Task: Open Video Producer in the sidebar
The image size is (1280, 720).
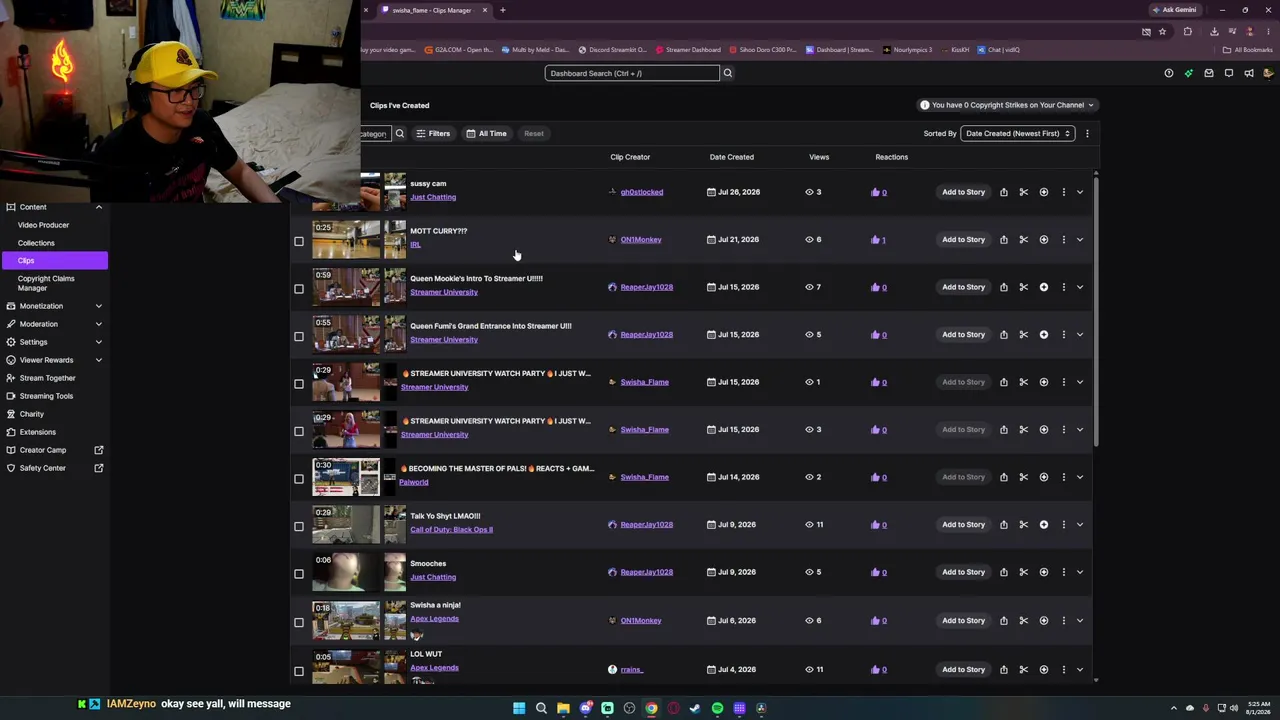Action: (x=43, y=225)
